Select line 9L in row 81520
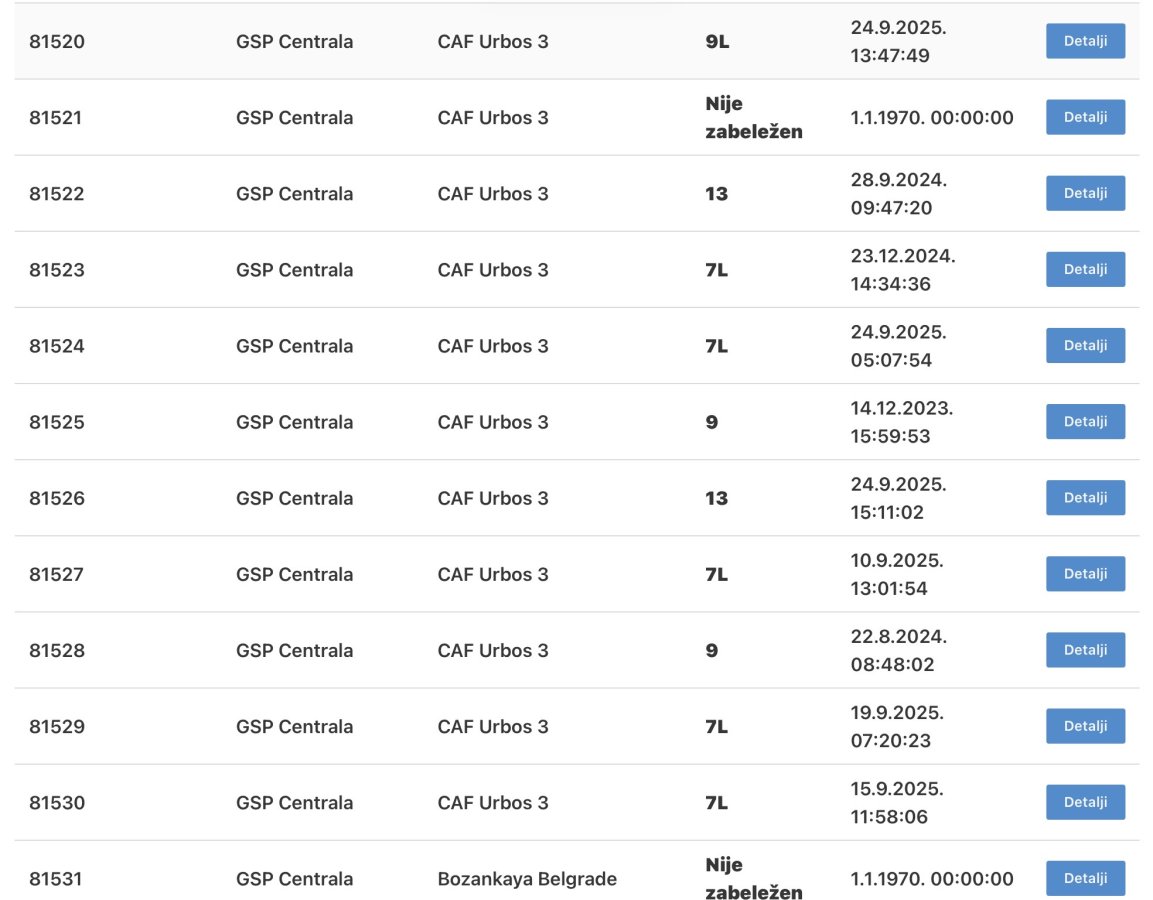The height and width of the screenshot is (900, 1153). pos(717,42)
